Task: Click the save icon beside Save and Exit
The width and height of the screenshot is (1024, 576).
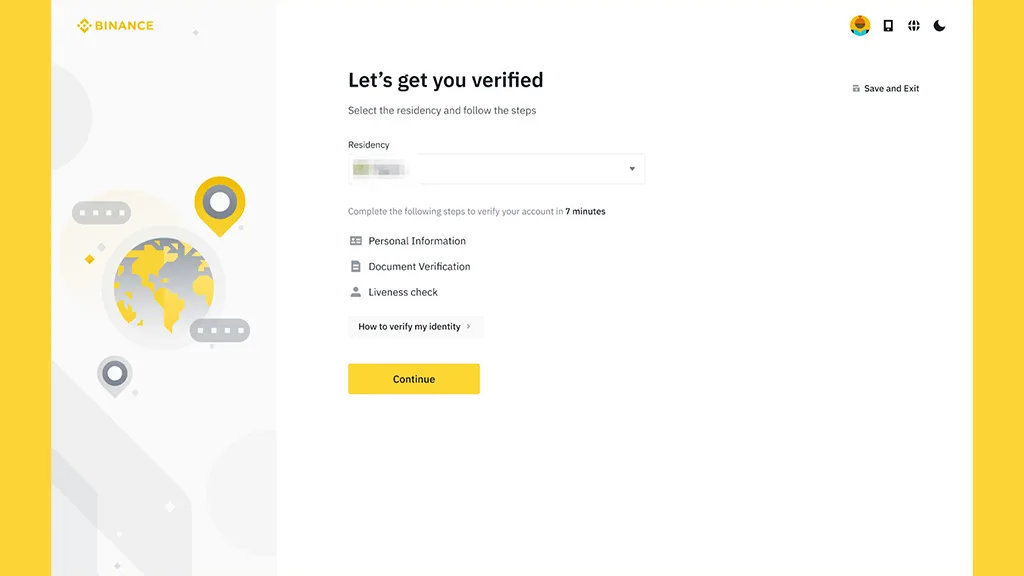Action: click(x=856, y=88)
